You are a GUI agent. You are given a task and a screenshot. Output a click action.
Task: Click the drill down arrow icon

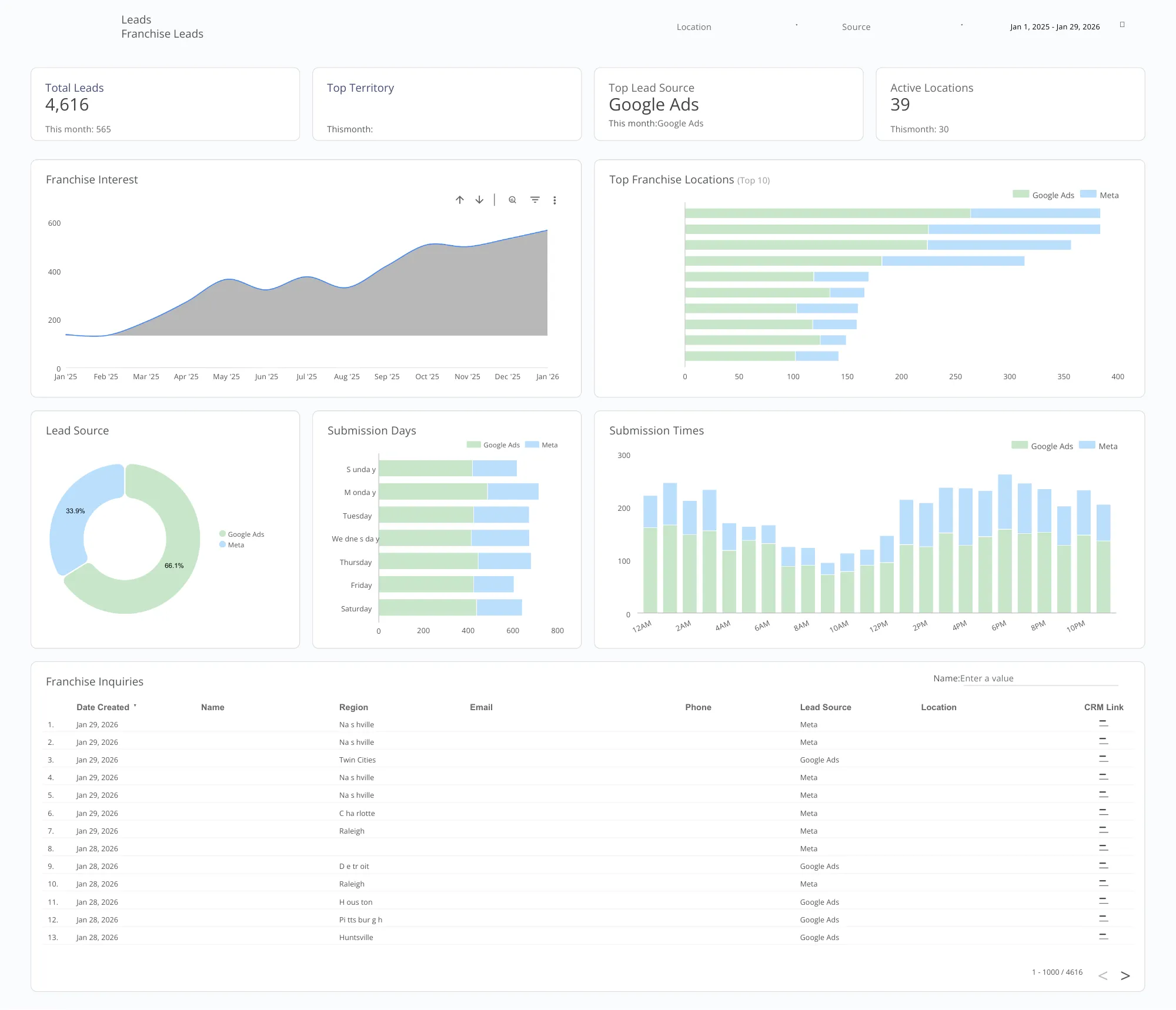coord(480,200)
